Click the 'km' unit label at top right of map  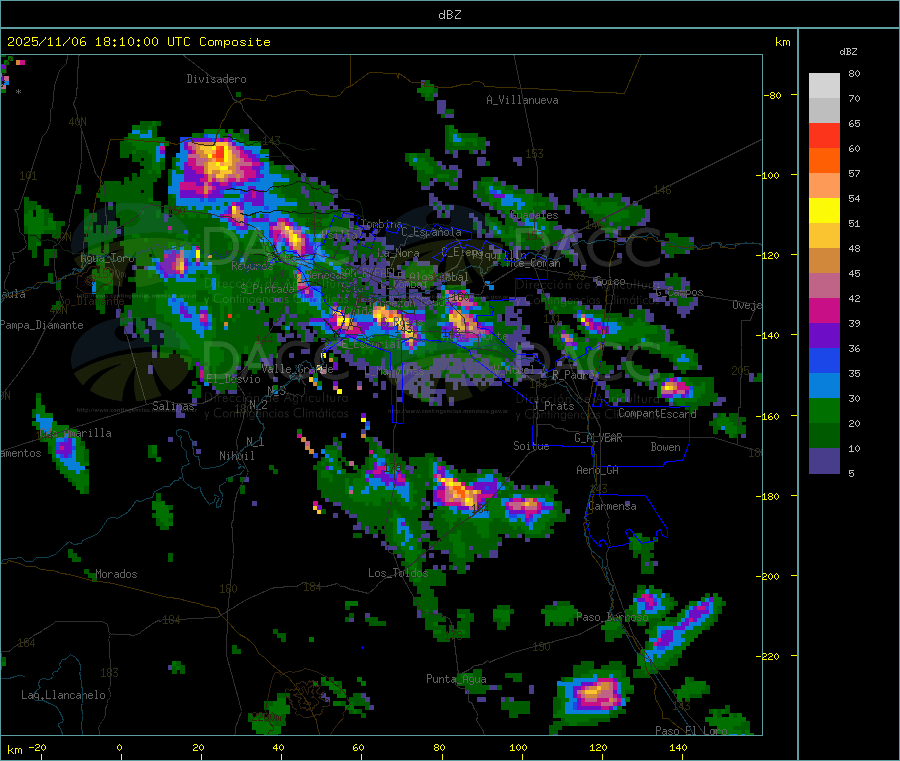[x=782, y=42]
